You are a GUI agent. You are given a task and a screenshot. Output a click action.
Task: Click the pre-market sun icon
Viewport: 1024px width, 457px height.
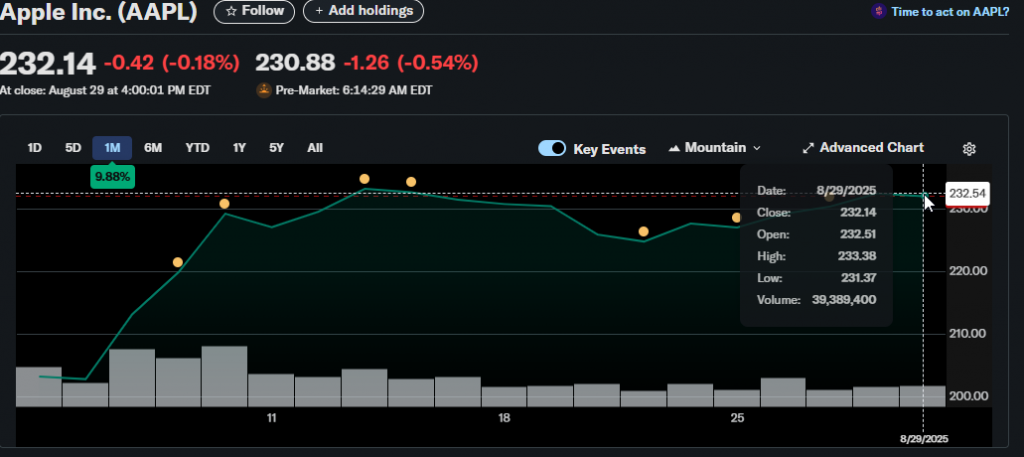[264, 91]
